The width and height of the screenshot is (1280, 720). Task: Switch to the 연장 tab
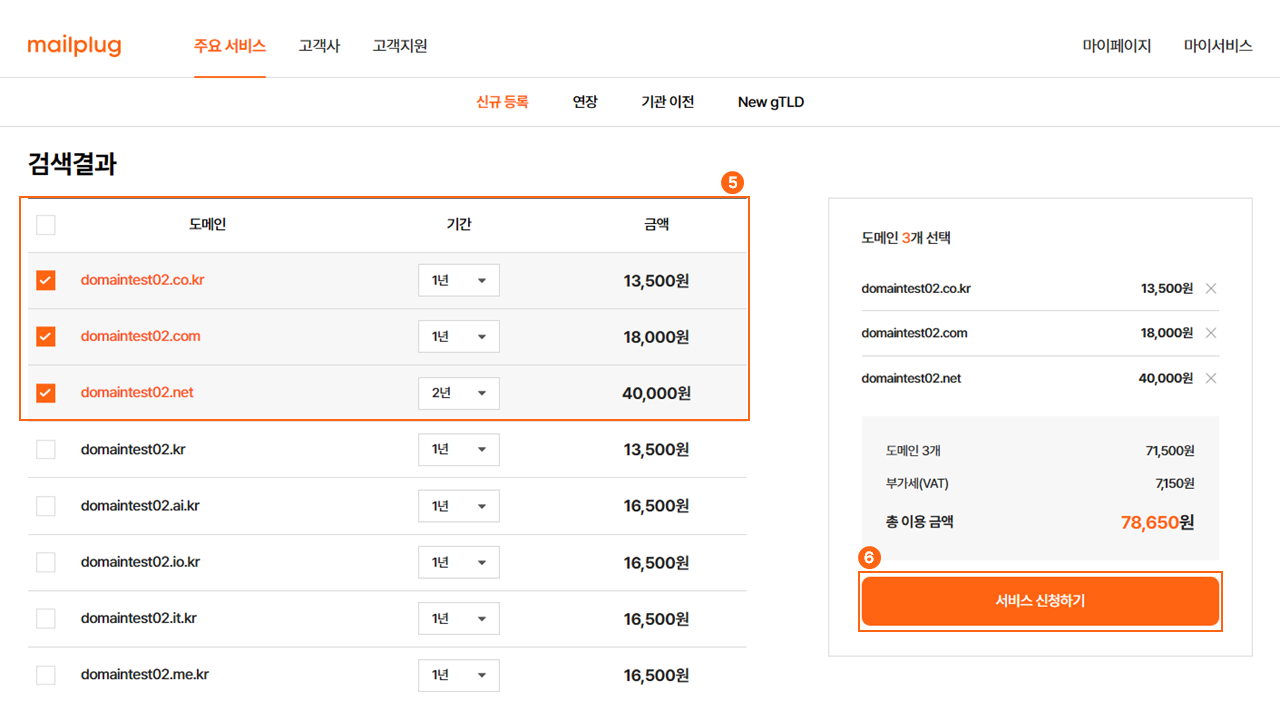pos(585,102)
